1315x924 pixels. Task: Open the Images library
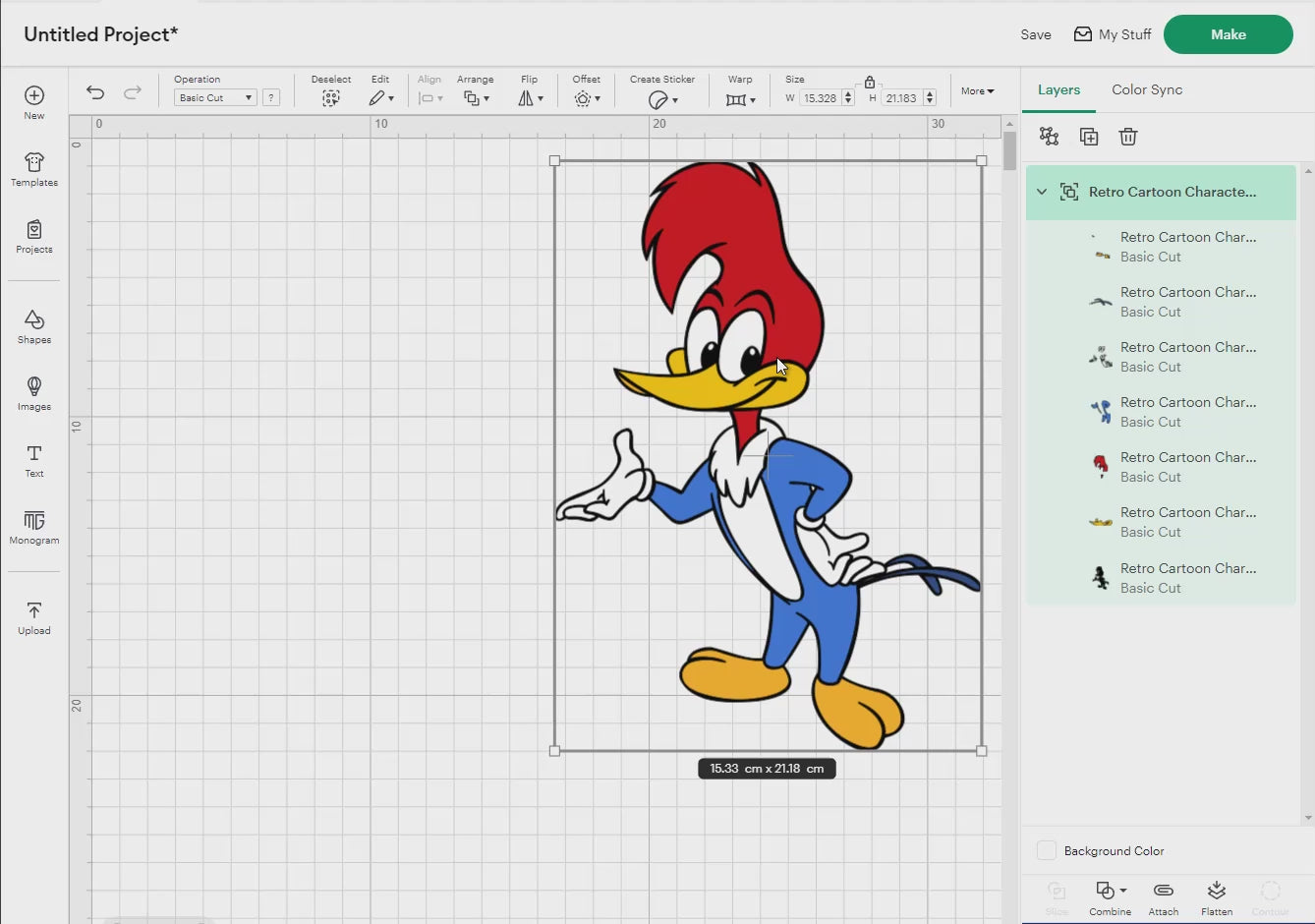point(34,393)
